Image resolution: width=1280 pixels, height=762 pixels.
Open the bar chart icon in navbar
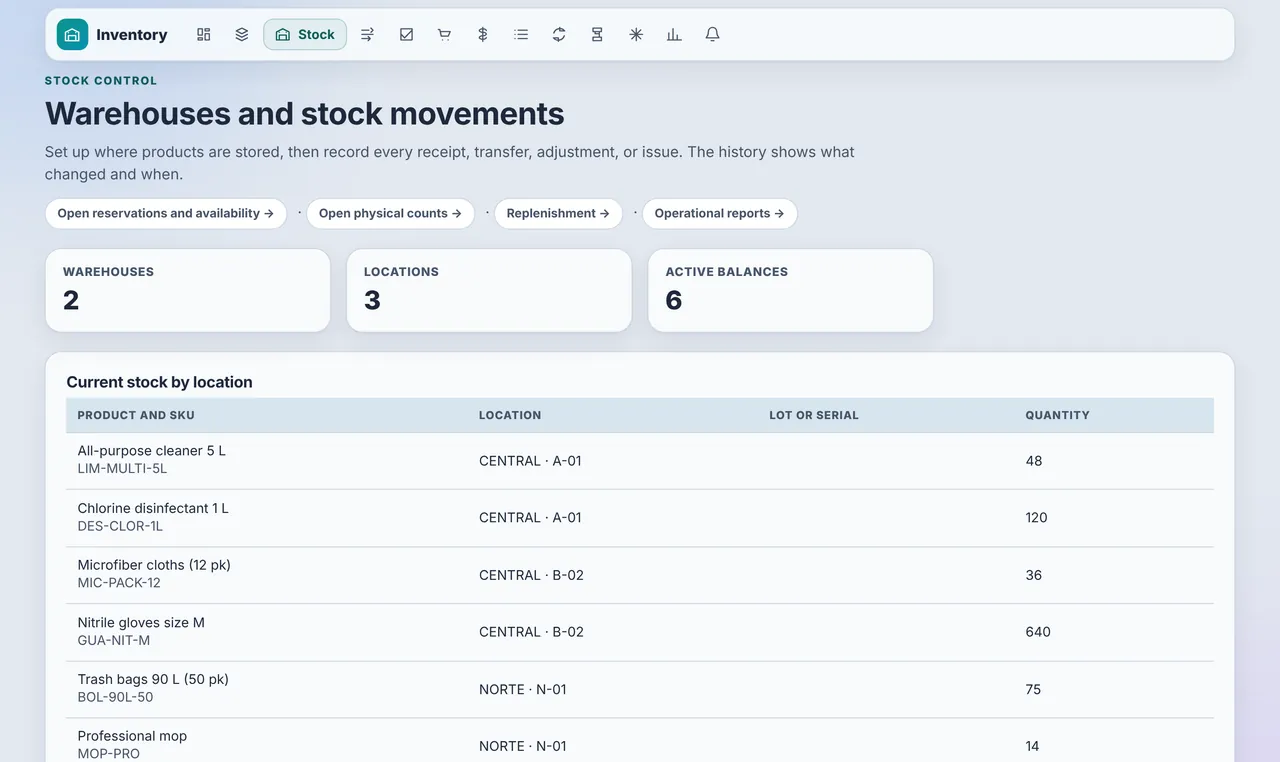674,34
